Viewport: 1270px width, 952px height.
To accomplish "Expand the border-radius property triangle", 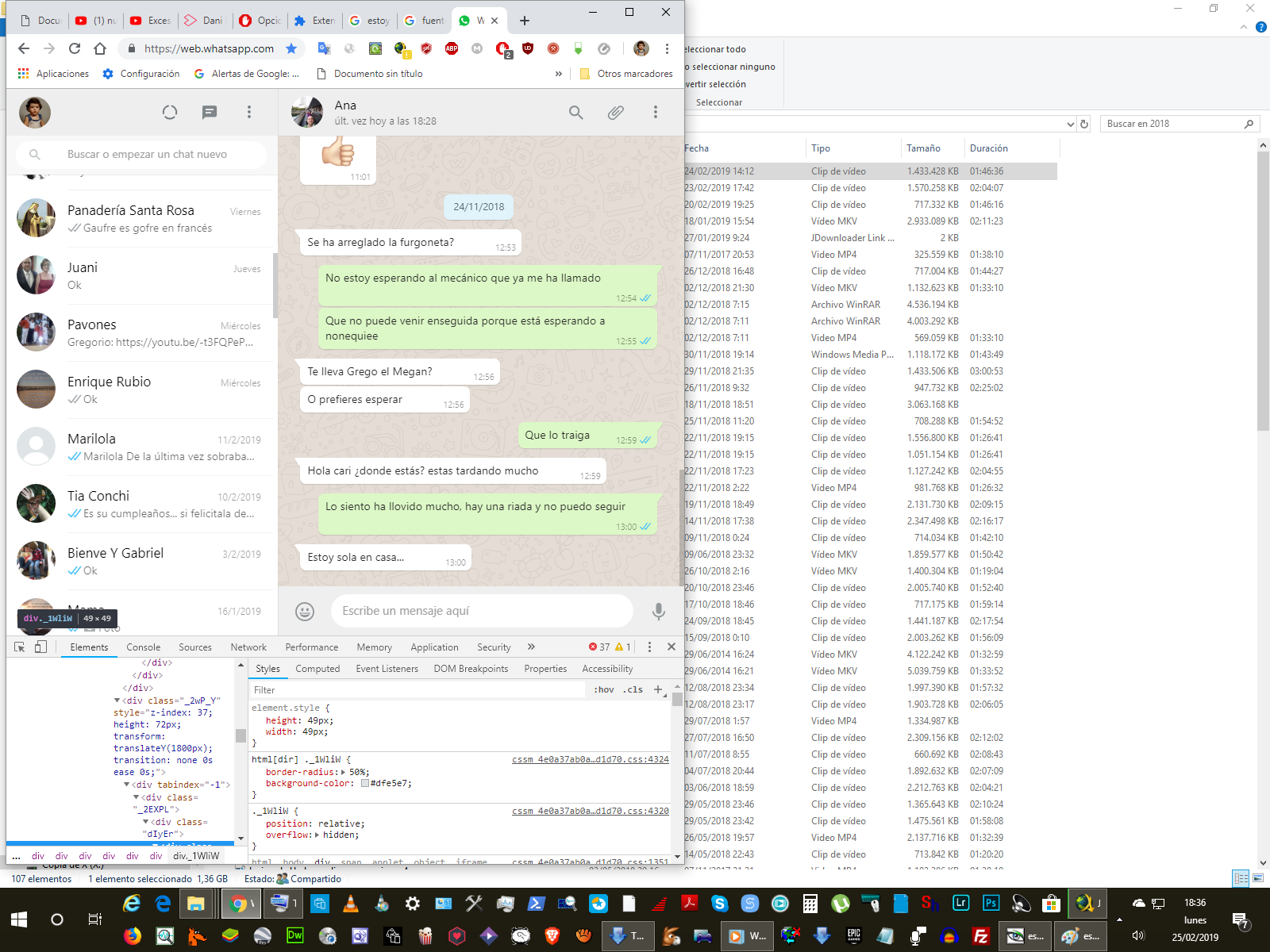I will coord(343,772).
